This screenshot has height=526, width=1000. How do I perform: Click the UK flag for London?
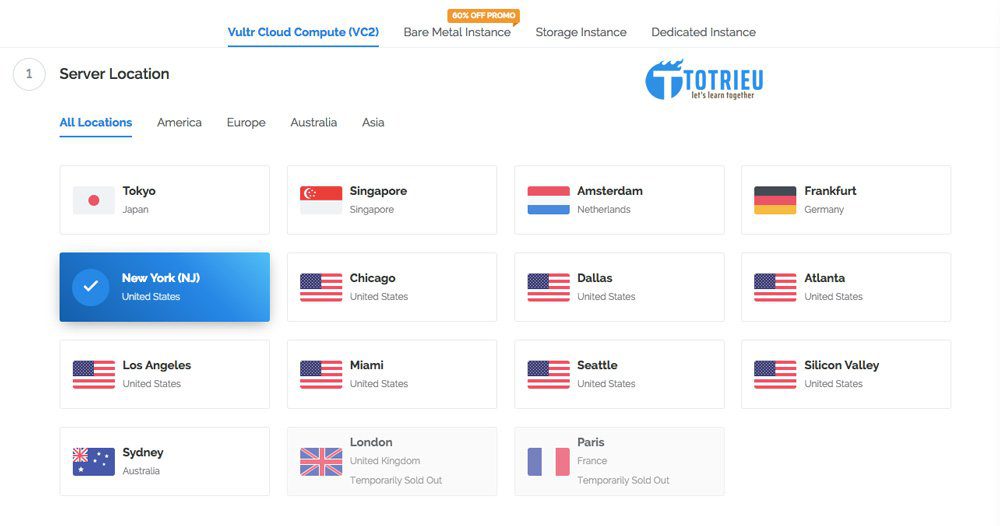pyautogui.click(x=321, y=461)
